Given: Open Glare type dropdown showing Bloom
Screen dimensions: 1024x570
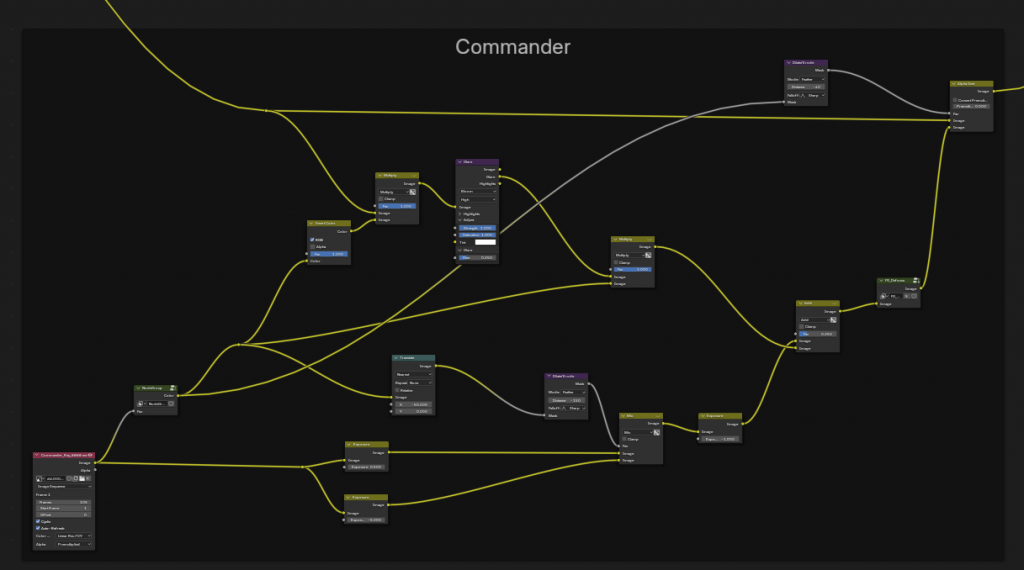Looking at the screenshot, I should [x=477, y=191].
